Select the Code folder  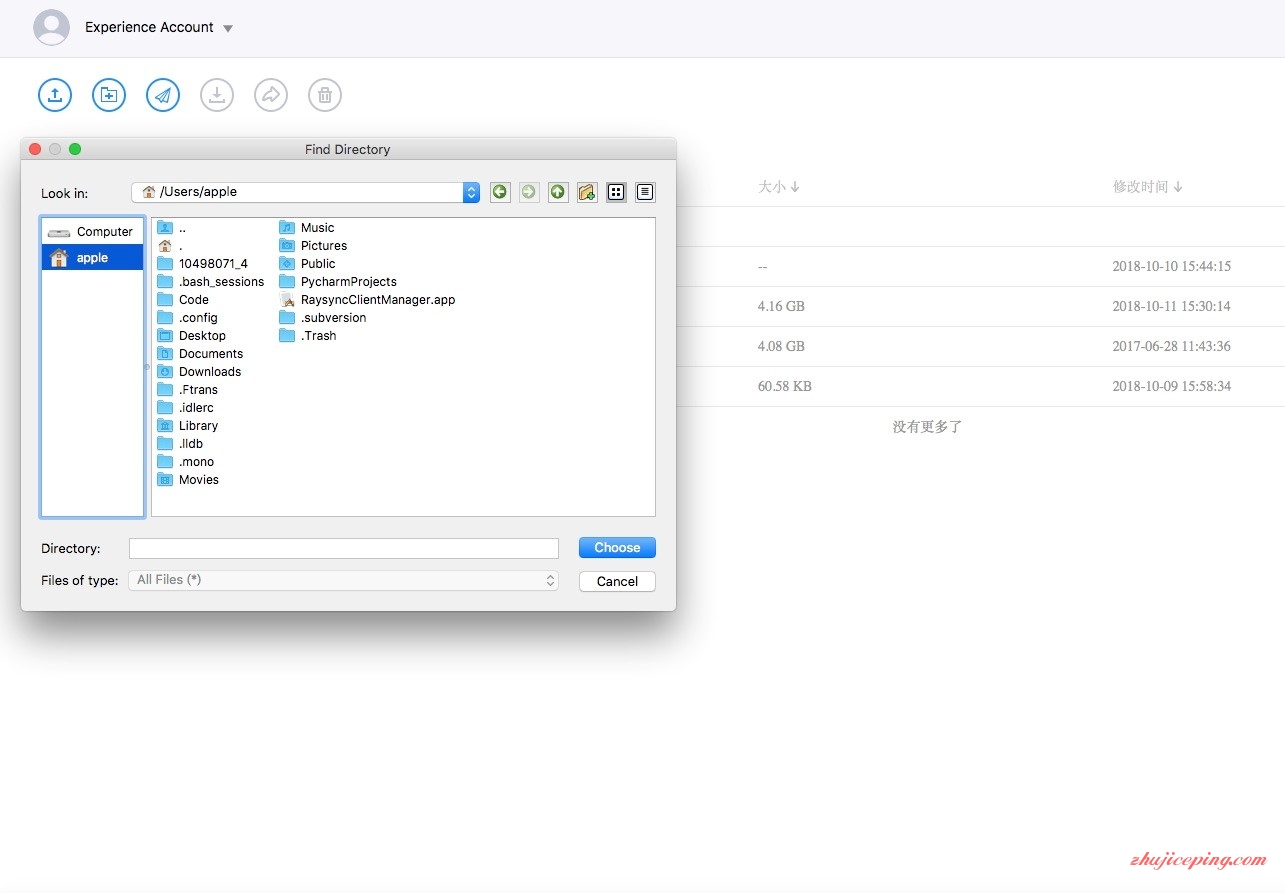point(183,300)
